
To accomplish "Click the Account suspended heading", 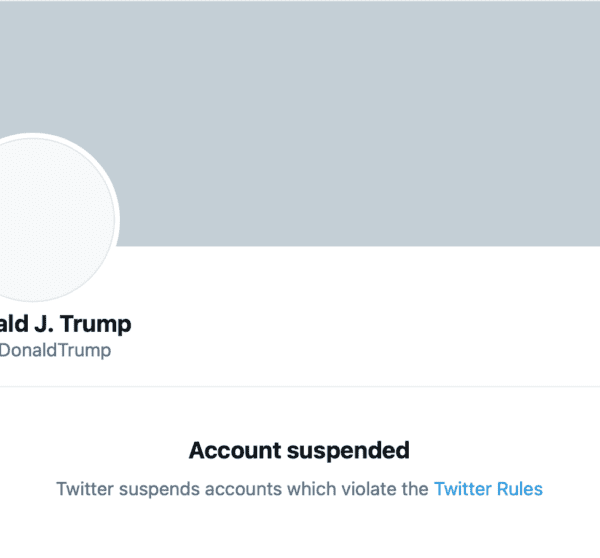I will coord(299,450).
